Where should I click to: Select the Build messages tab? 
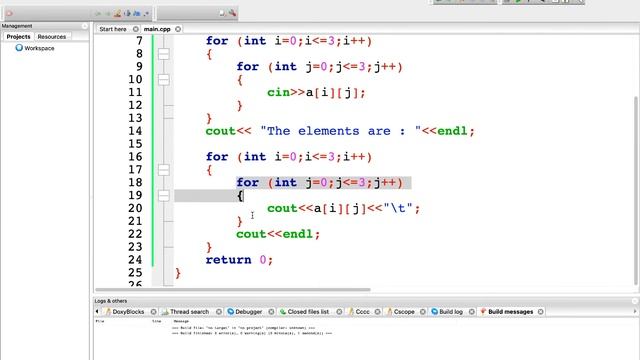pyautogui.click(x=507, y=311)
